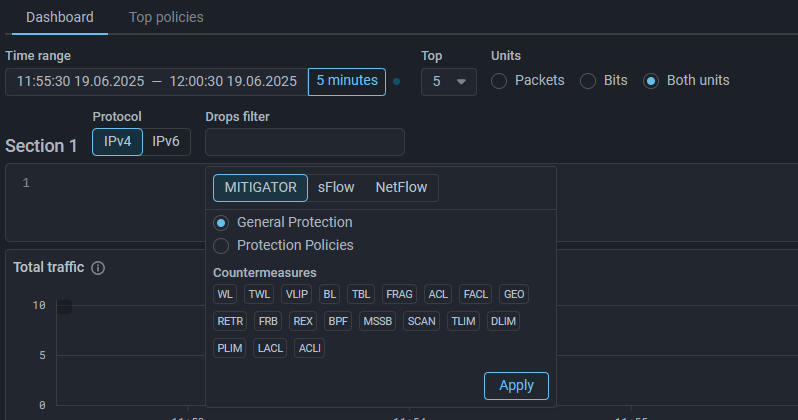Click the Total traffic info icon
Image resolution: width=798 pixels, height=420 pixels.
98,268
